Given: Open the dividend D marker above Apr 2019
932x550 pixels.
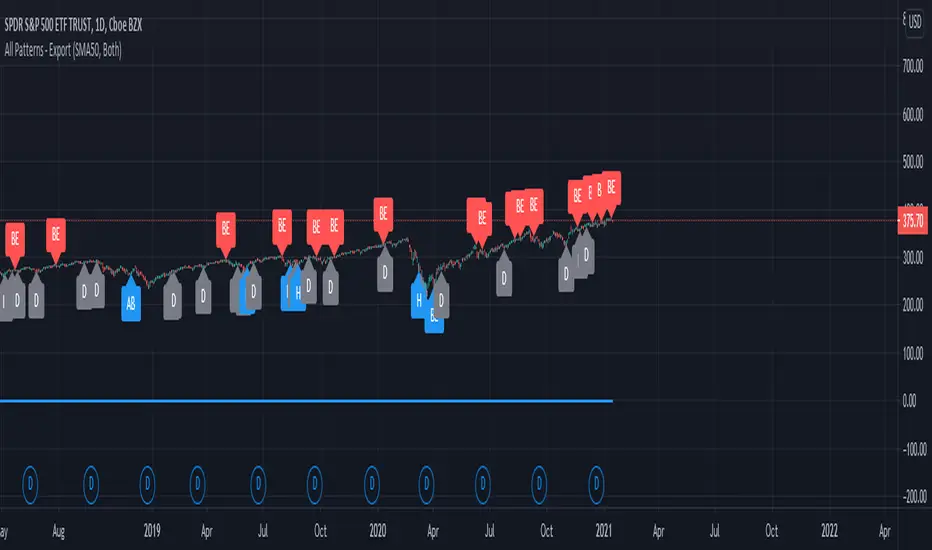Looking at the screenshot, I should pos(197,485).
